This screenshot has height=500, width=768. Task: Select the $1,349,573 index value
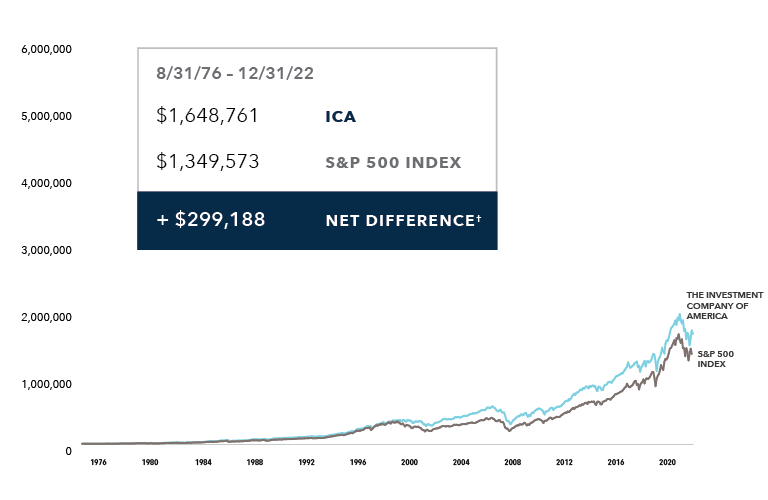point(208,162)
